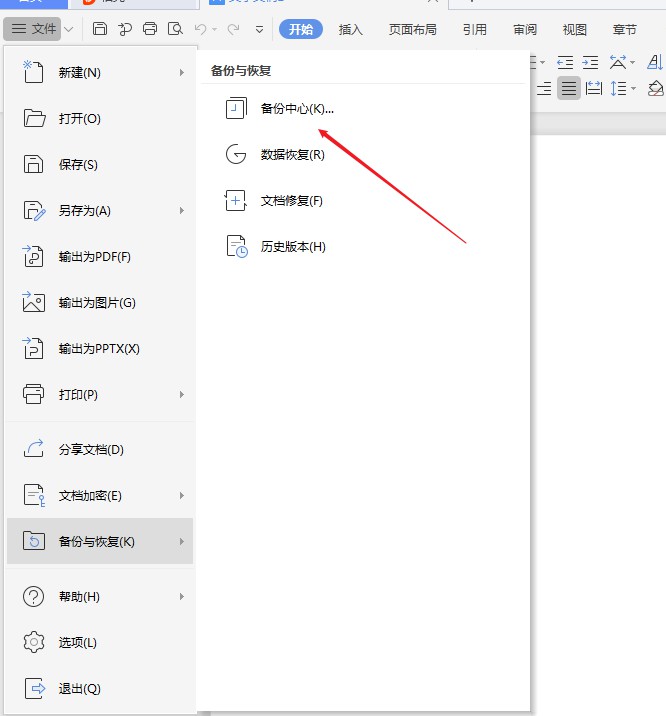Open the 视图 ribbon tab
This screenshot has height=716, width=666.
575,30
